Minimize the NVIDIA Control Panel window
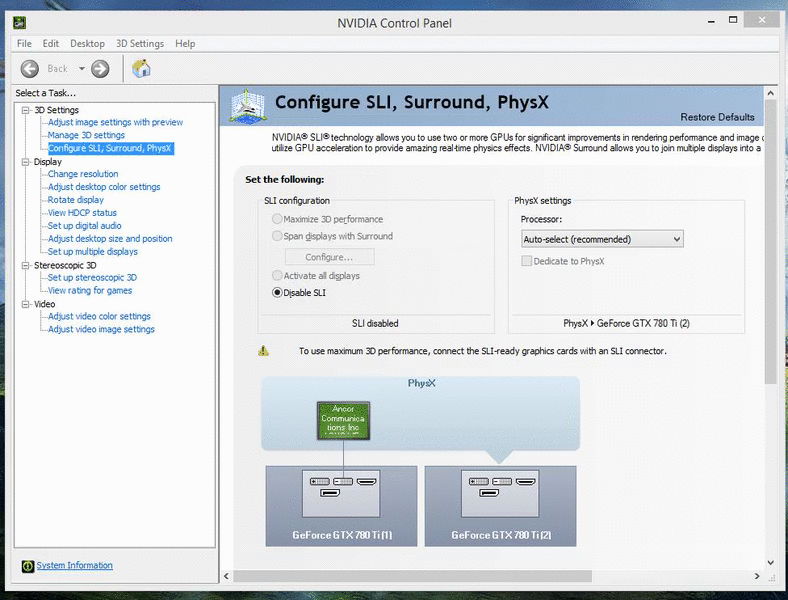The width and height of the screenshot is (788, 600). (x=711, y=21)
